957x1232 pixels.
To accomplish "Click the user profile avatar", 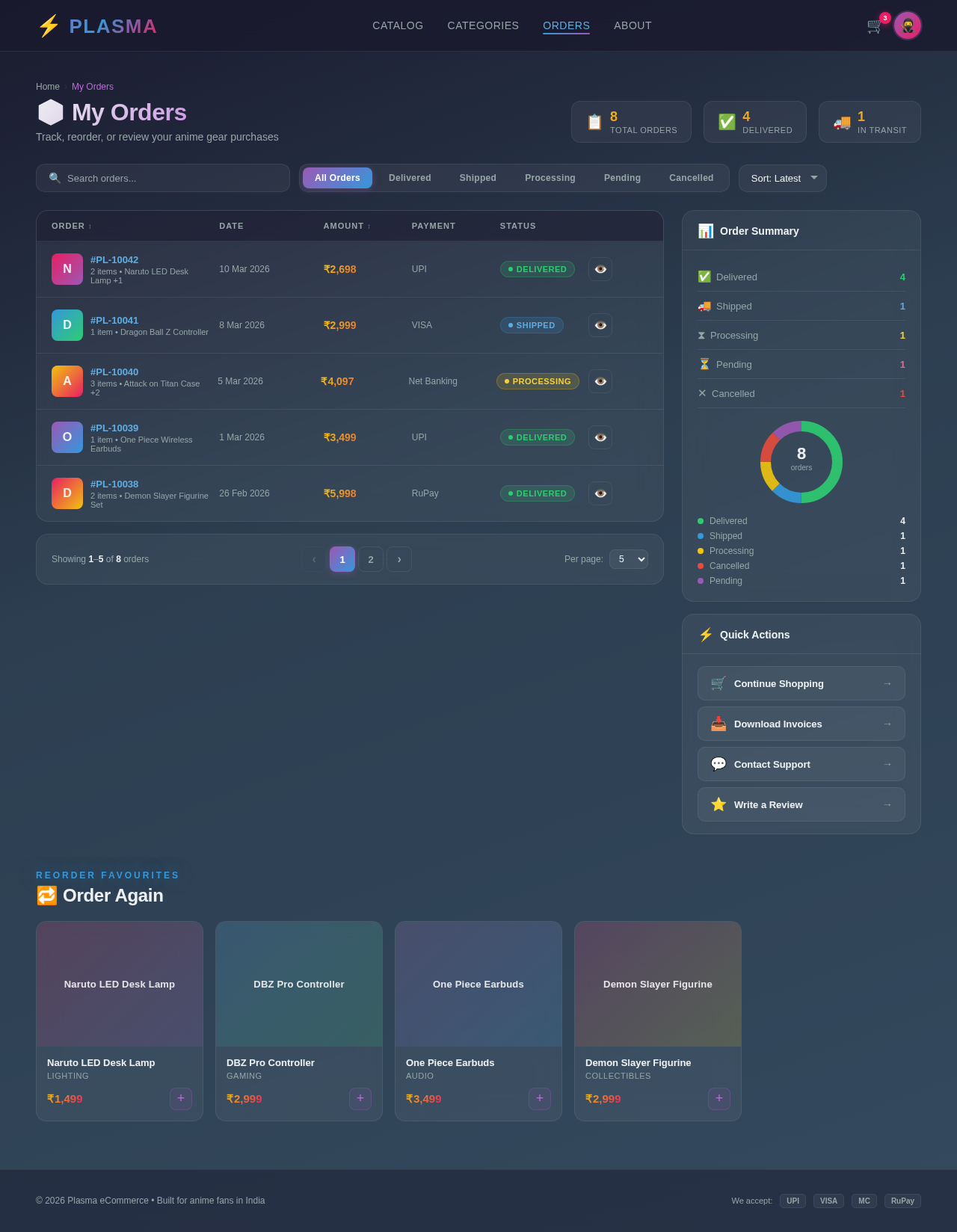I will [907, 25].
